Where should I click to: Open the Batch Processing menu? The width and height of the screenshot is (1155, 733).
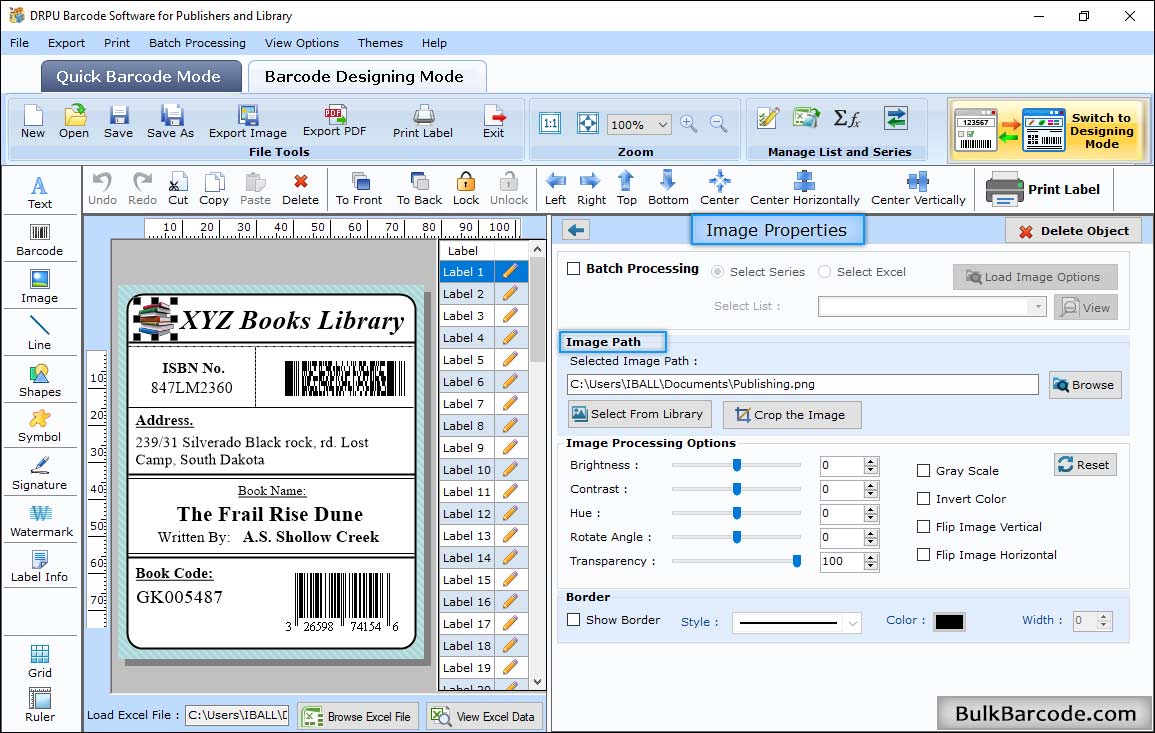pos(197,43)
